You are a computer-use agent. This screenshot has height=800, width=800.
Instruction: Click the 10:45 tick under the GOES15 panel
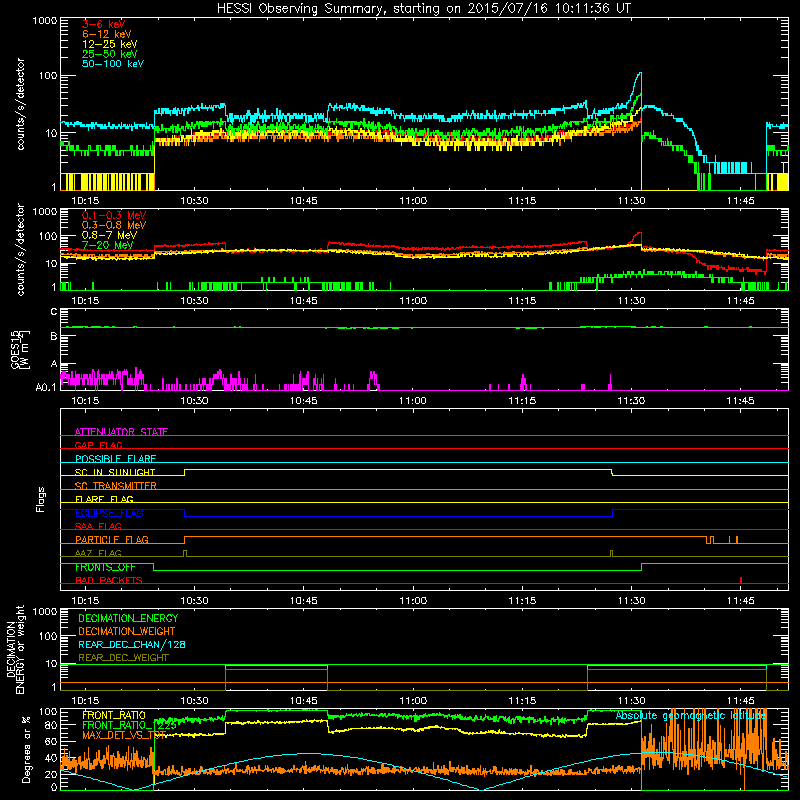[x=304, y=401]
